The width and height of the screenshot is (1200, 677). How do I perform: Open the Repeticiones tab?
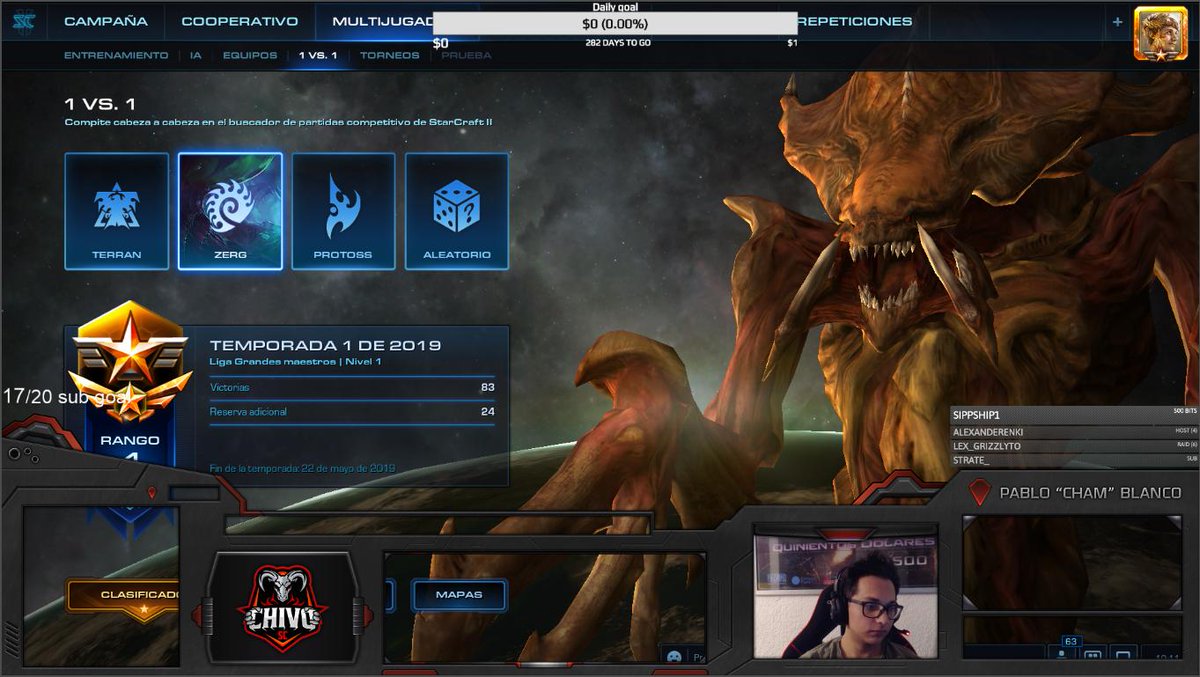pyautogui.click(x=857, y=21)
